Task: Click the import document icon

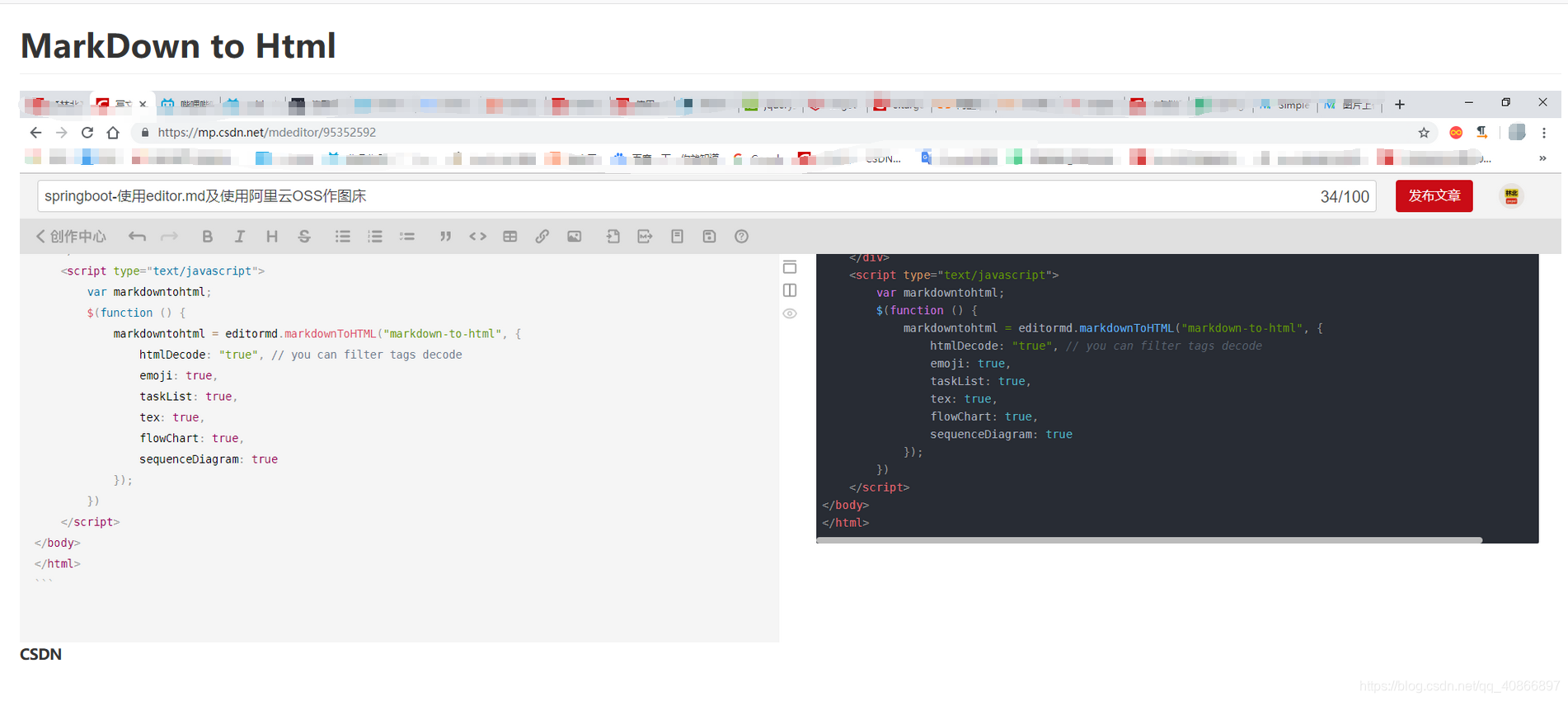Action: [x=613, y=237]
